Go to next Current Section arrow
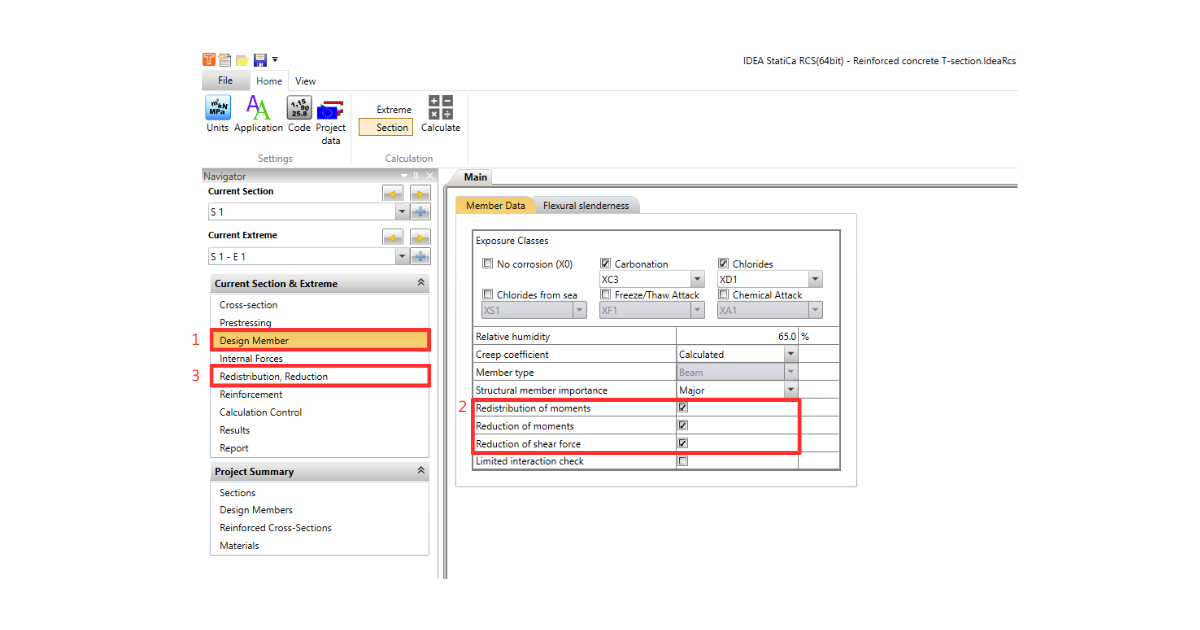The width and height of the screenshot is (1200, 630). point(420,193)
